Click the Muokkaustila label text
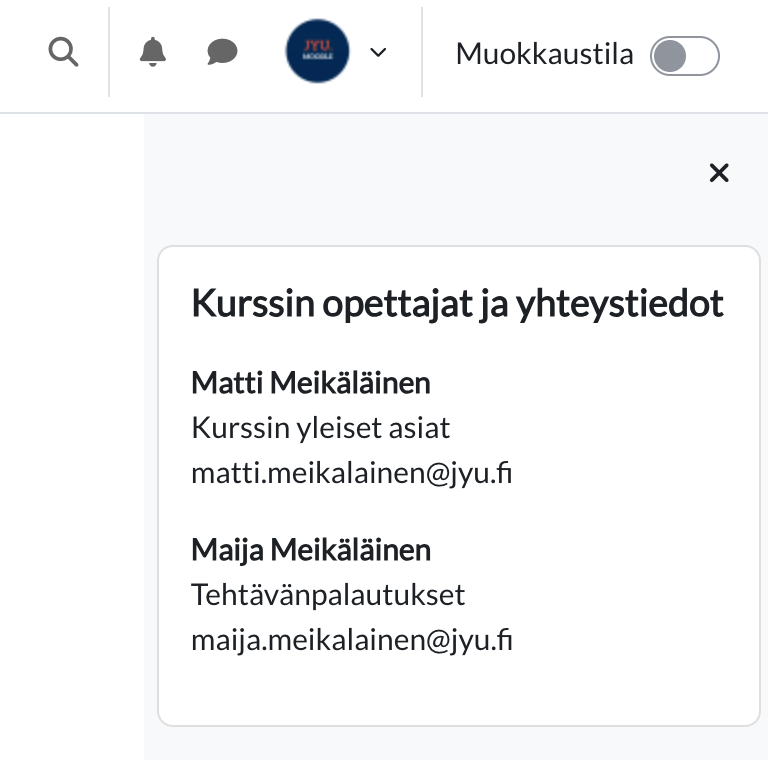The image size is (768, 760). (x=544, y=54)
